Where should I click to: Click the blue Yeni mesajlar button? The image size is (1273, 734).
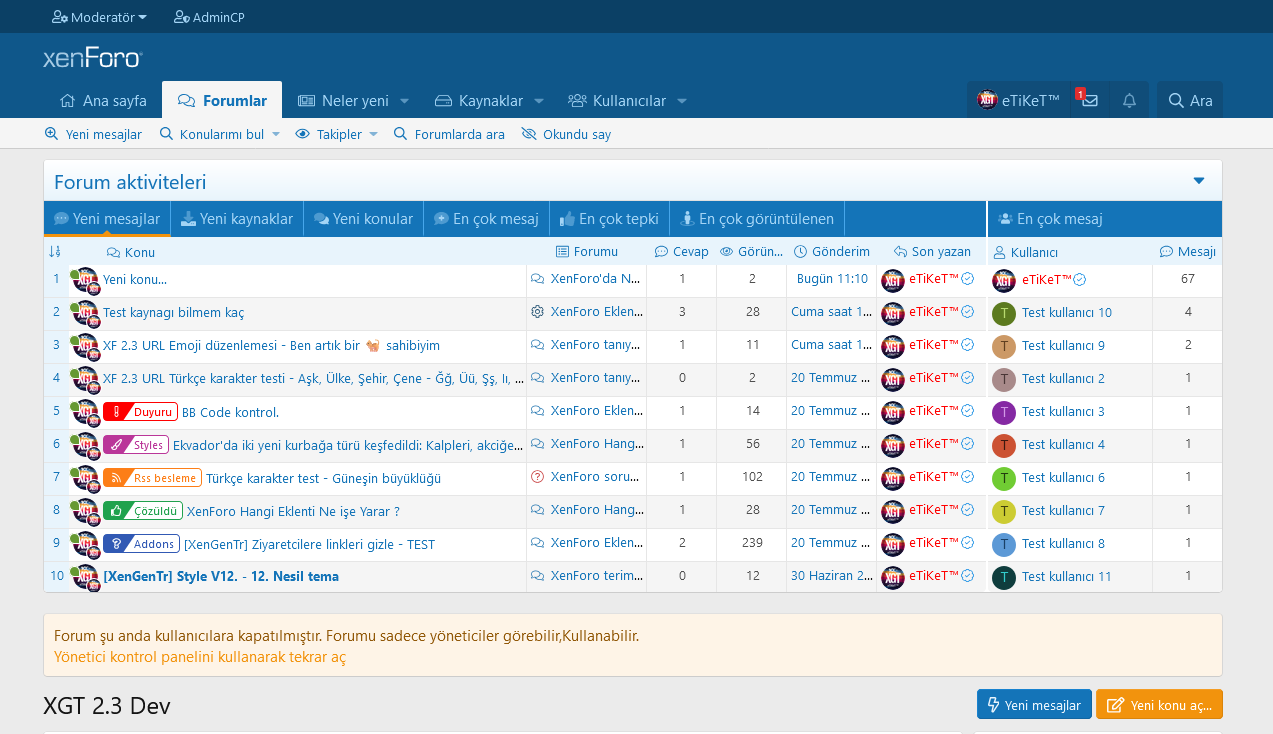[1033, 705]
